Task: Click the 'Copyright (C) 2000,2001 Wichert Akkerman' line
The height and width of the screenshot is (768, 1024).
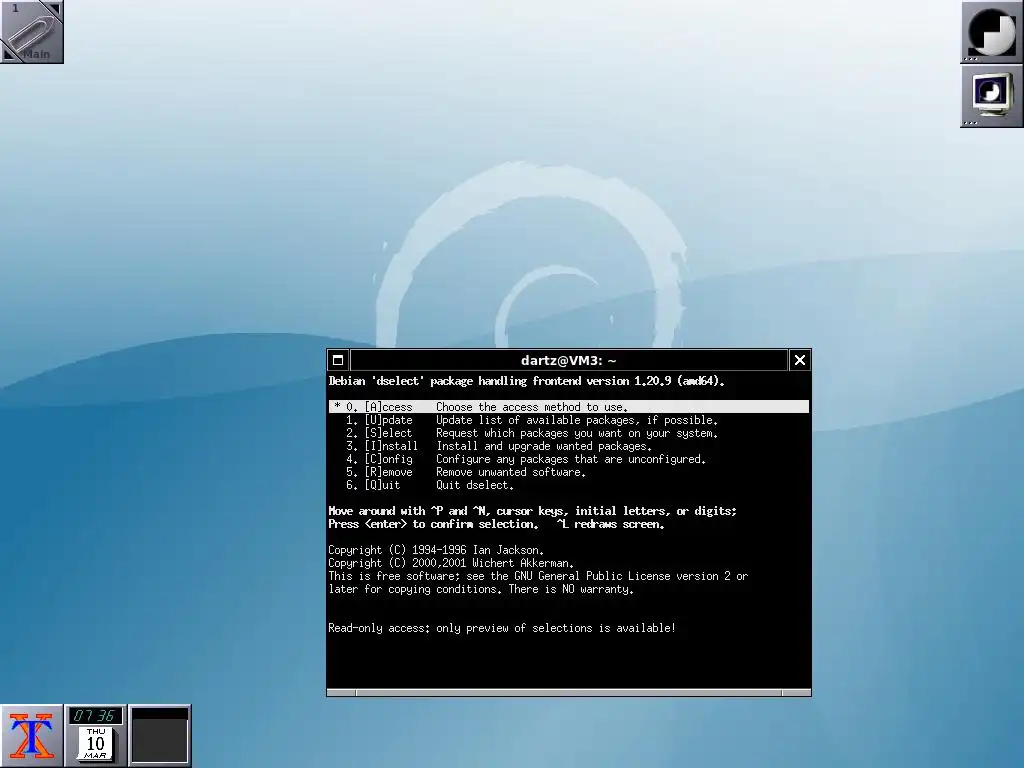Action: [451, 563]
